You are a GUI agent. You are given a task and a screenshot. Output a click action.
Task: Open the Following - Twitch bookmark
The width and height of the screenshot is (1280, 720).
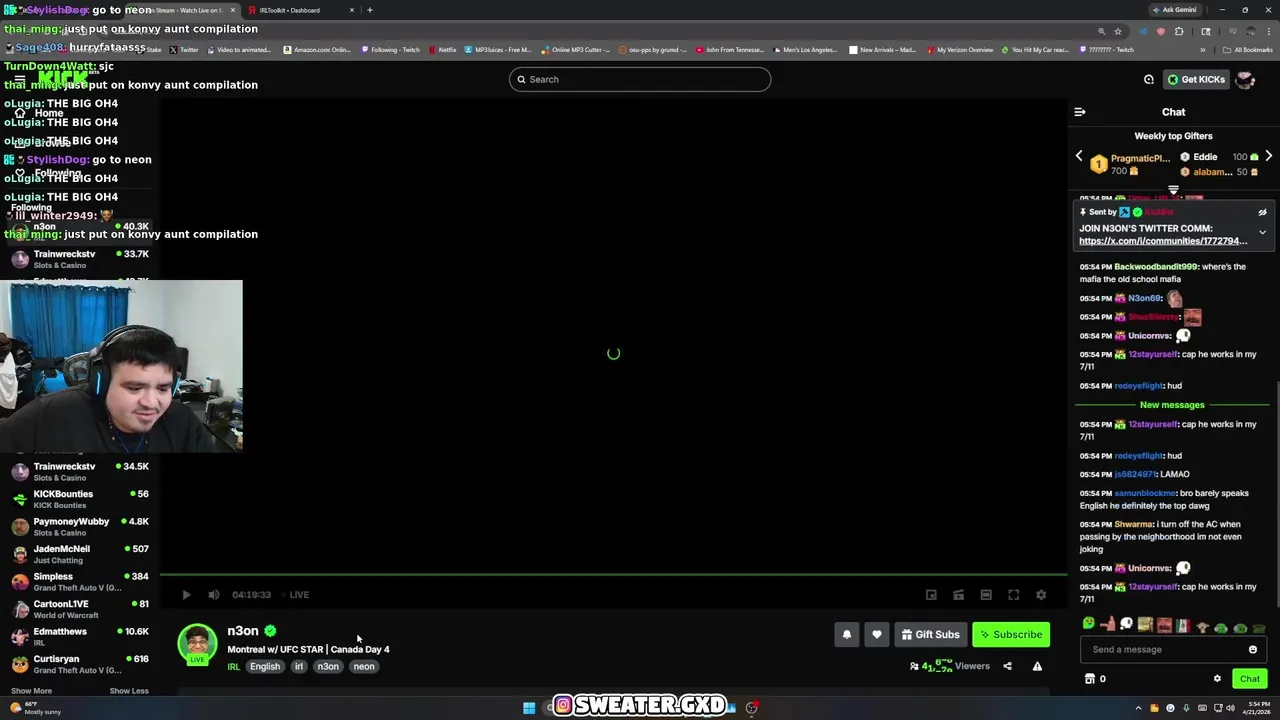click(x=391, y=50)
